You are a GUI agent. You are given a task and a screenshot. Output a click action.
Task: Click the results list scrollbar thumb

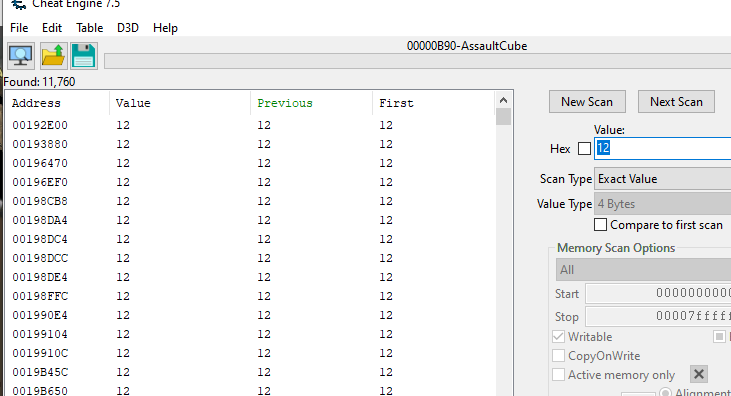click(x=503, y=117)
